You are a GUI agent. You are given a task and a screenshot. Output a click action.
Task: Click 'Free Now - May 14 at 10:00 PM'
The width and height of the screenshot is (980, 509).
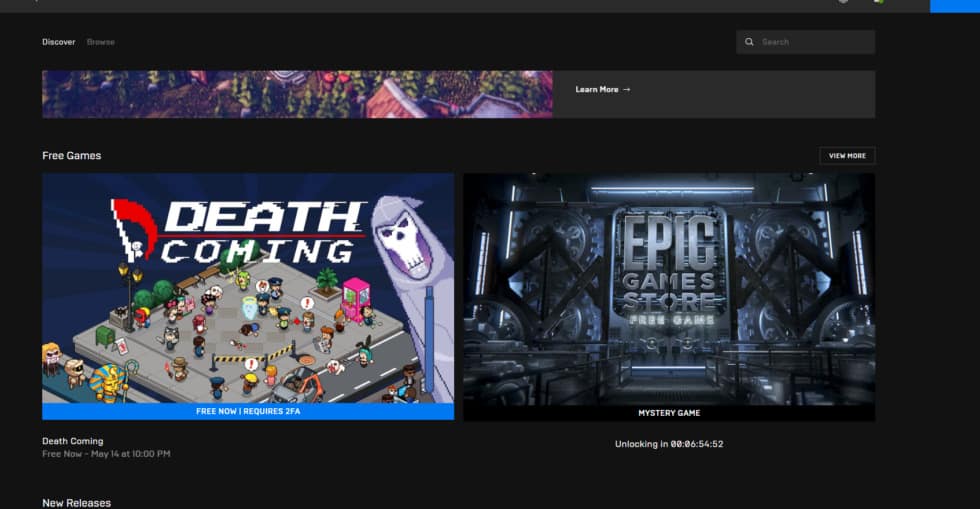106,454
